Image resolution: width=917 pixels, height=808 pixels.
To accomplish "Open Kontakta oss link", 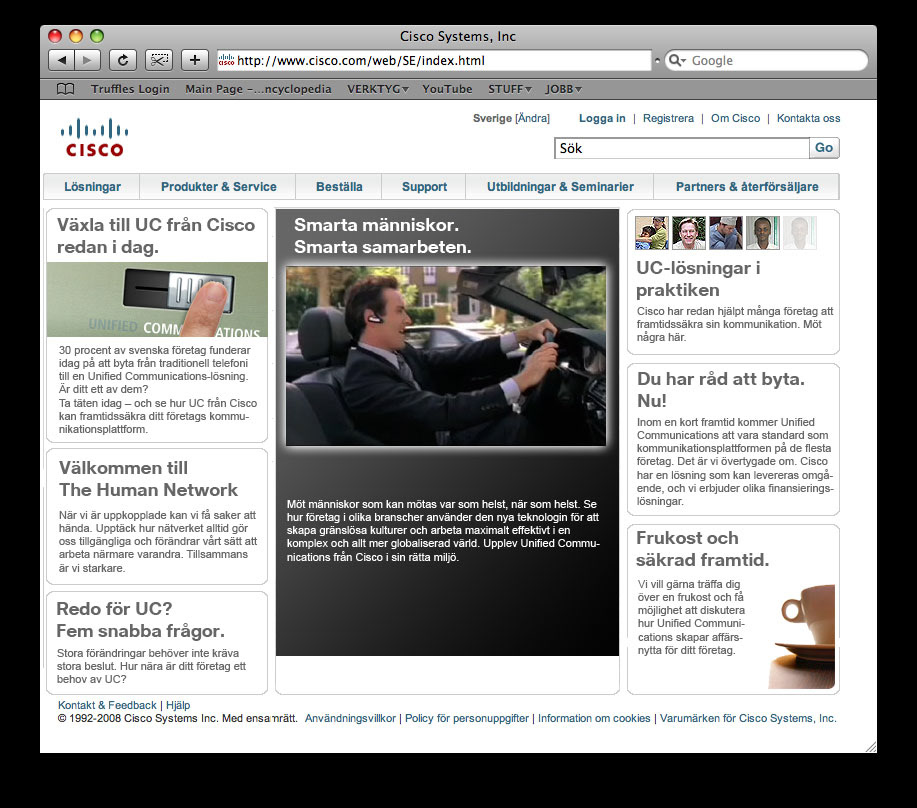I will 808,118.
